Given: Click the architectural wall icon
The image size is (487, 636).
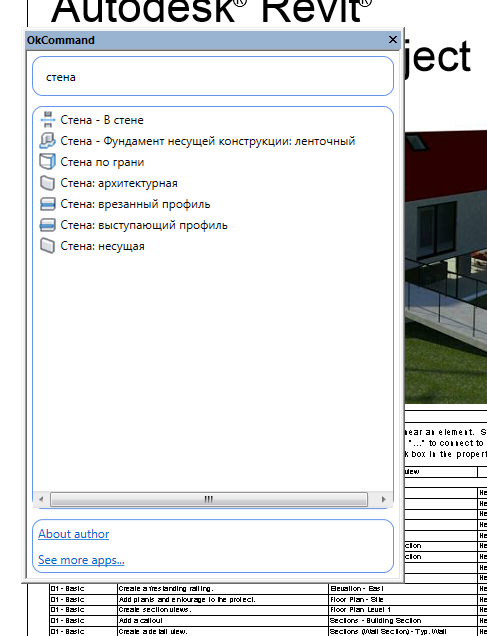Looking at the screenshot, I should click(47, 183).
